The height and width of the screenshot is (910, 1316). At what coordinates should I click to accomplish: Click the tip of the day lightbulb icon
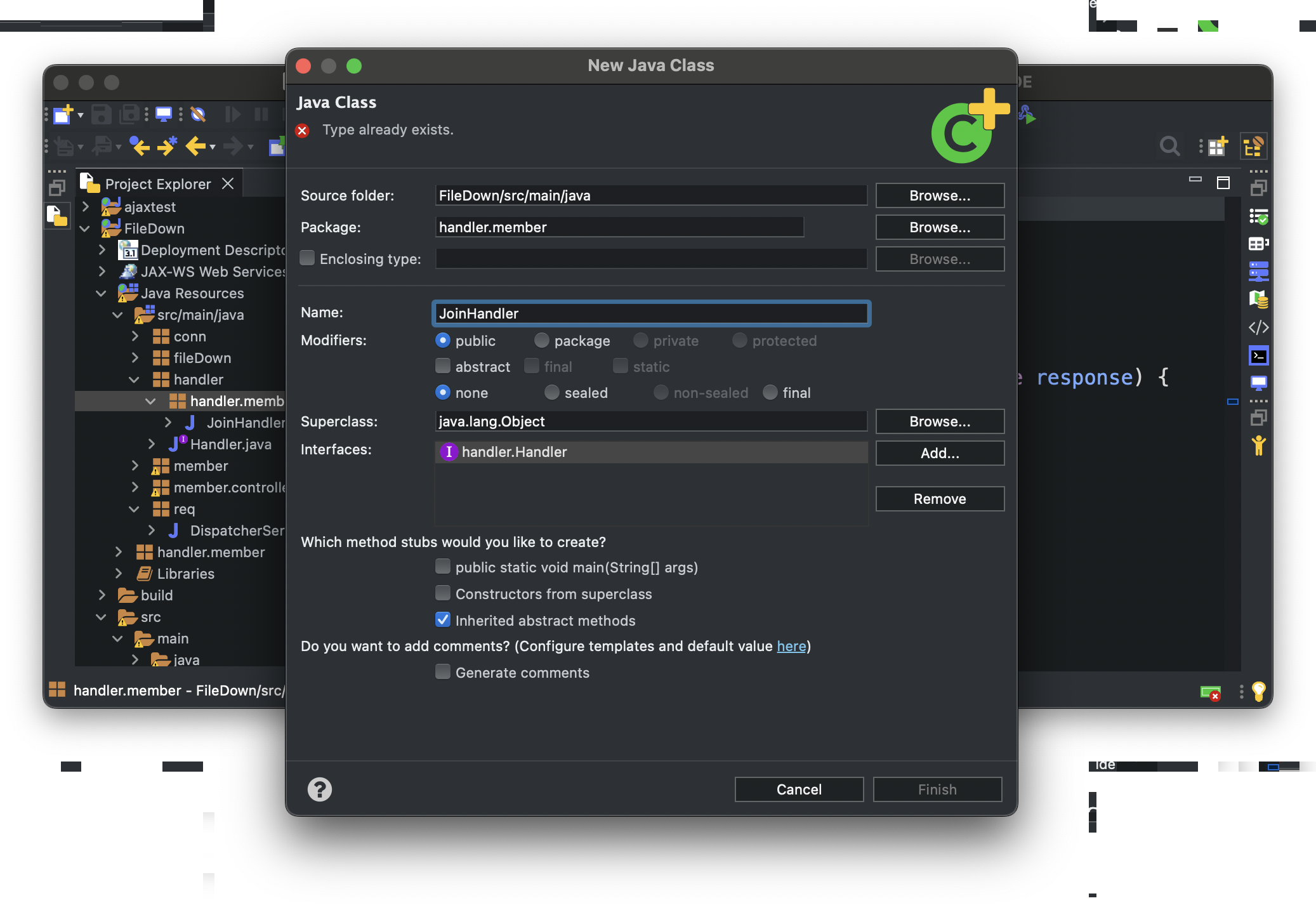(1258, 691)
